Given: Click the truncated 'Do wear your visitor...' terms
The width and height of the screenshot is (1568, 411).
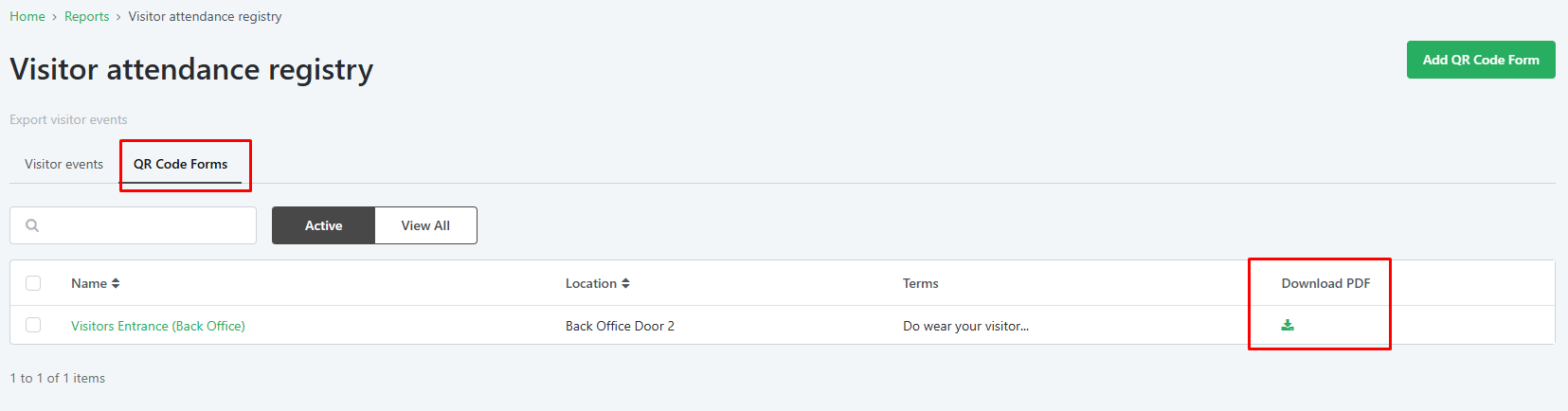Looking at the screenshot, I should click(965, 326).
